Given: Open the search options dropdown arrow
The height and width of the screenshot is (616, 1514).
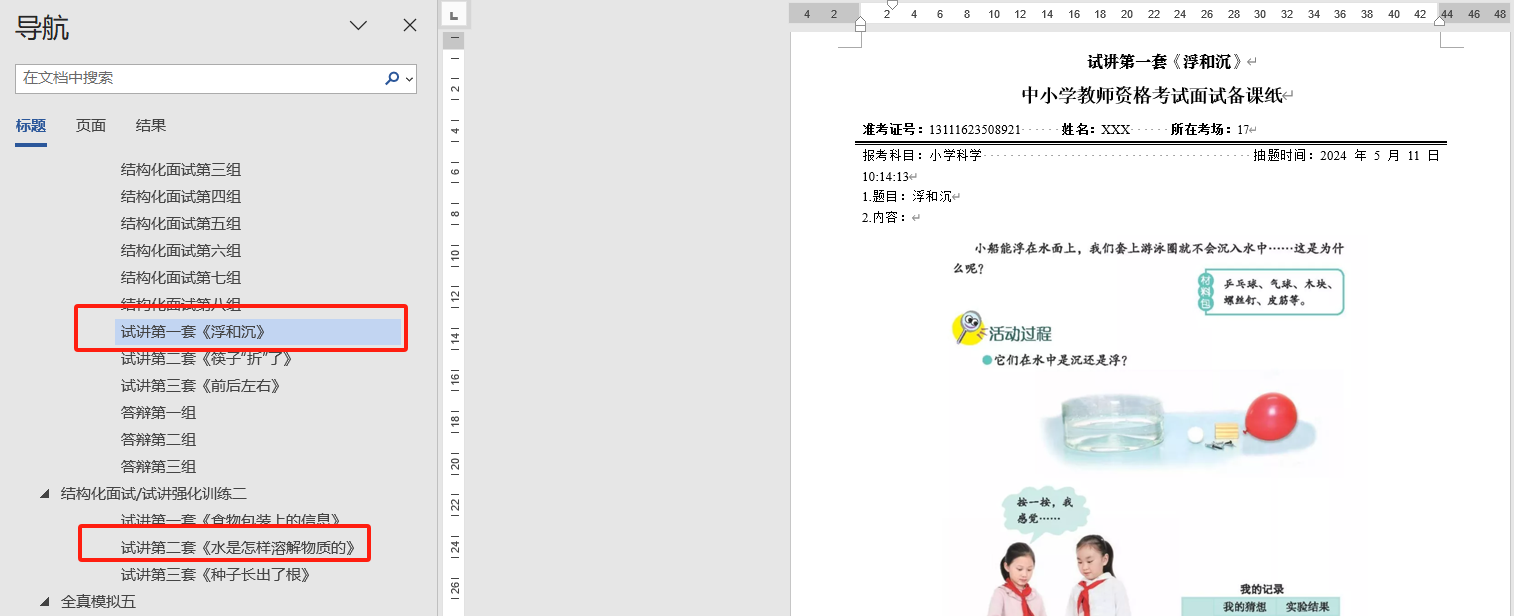Looking at the screenshot, I should point(409,79).
